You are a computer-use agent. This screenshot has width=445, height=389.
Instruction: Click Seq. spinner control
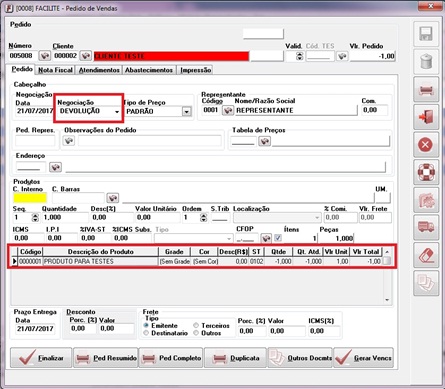click(x=35, y=218)
